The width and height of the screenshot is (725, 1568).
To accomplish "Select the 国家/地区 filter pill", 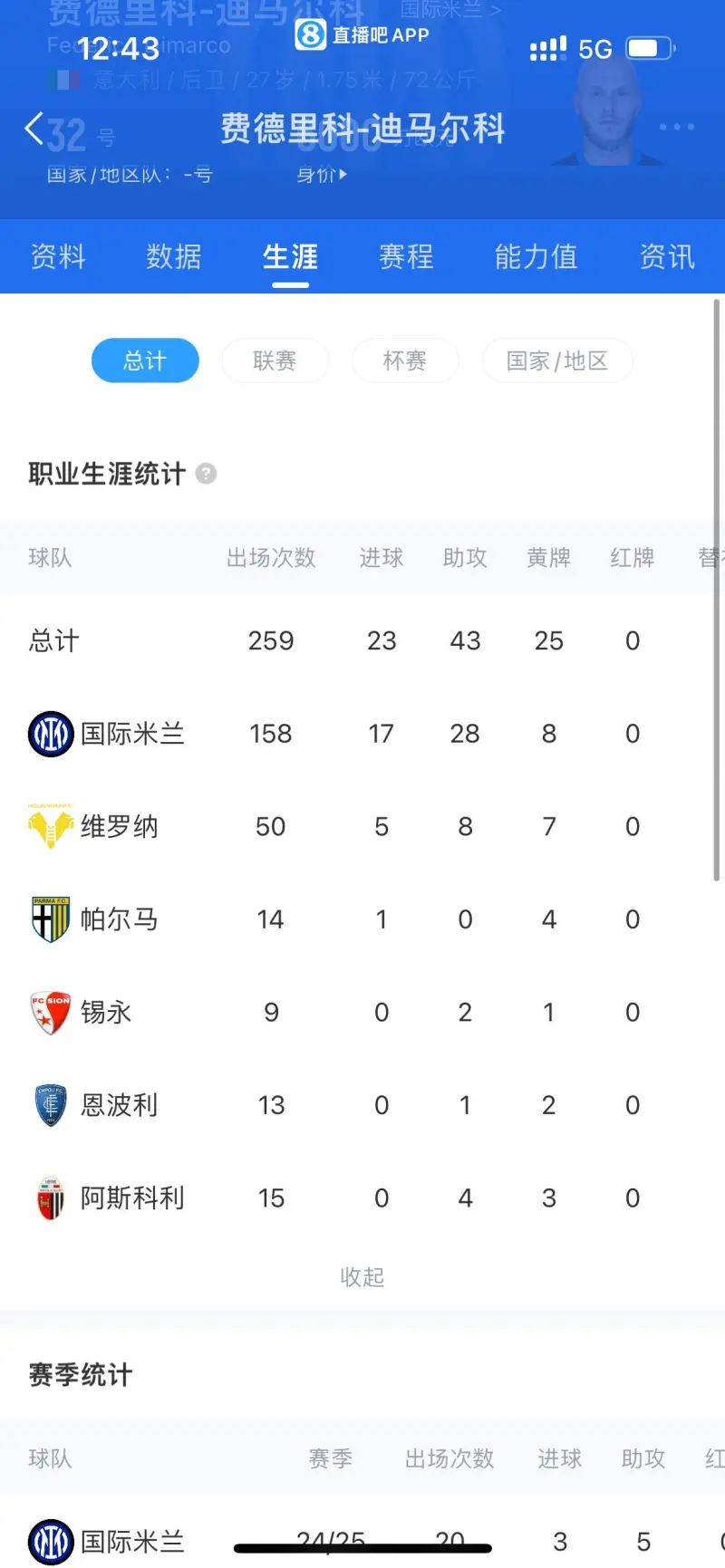I will pos(556,361).
